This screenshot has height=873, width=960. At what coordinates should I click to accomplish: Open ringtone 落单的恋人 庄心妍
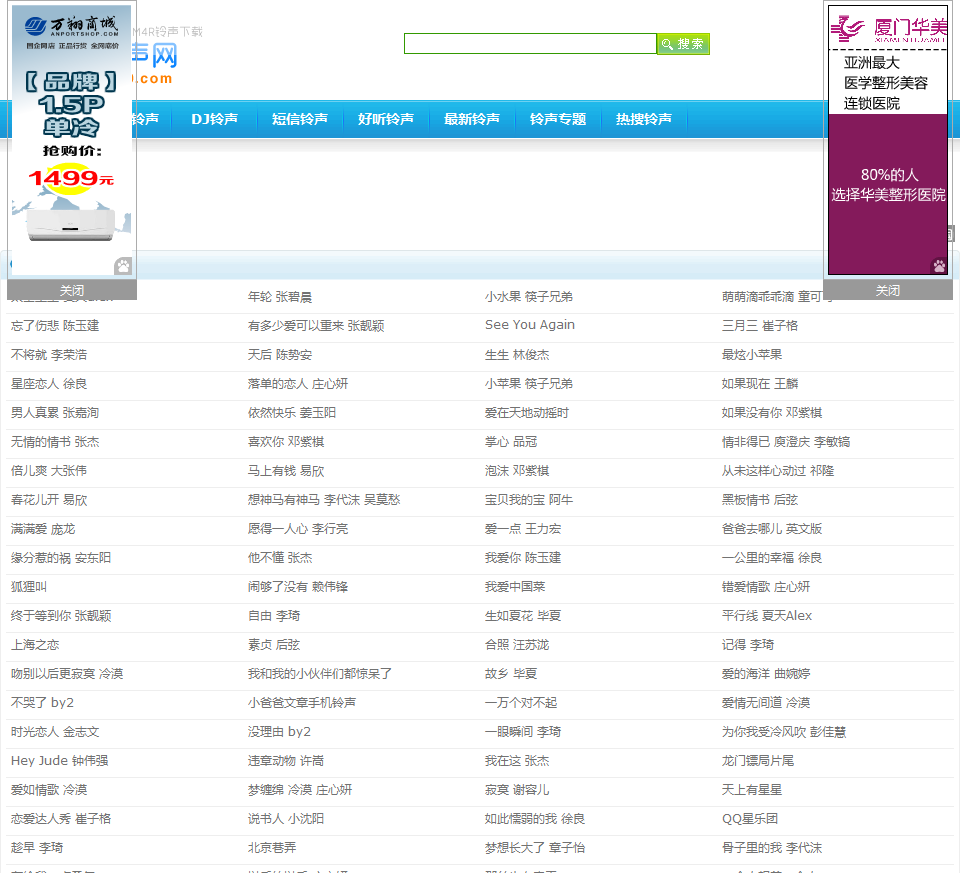pos(298,384)
